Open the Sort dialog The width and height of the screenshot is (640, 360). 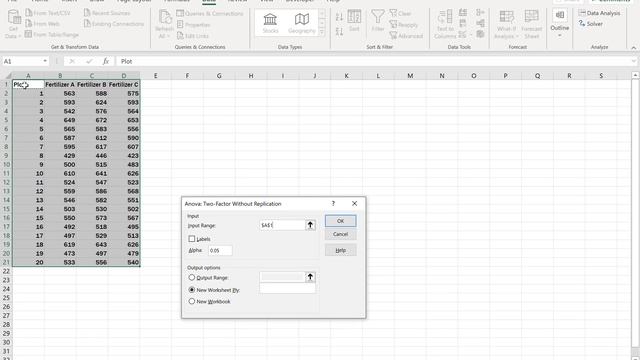pos(354,21)
